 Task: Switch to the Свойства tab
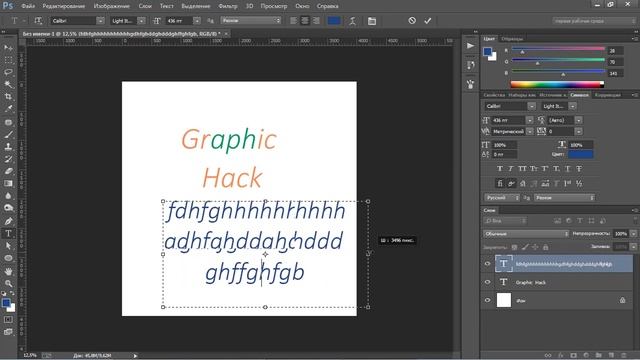pos(494,95)
